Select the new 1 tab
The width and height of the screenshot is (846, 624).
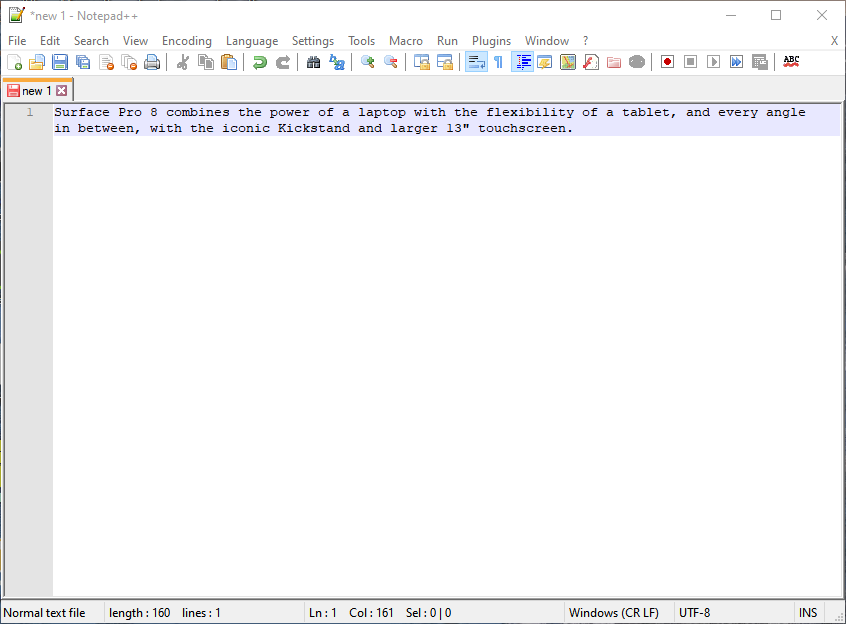click(36, 91)
